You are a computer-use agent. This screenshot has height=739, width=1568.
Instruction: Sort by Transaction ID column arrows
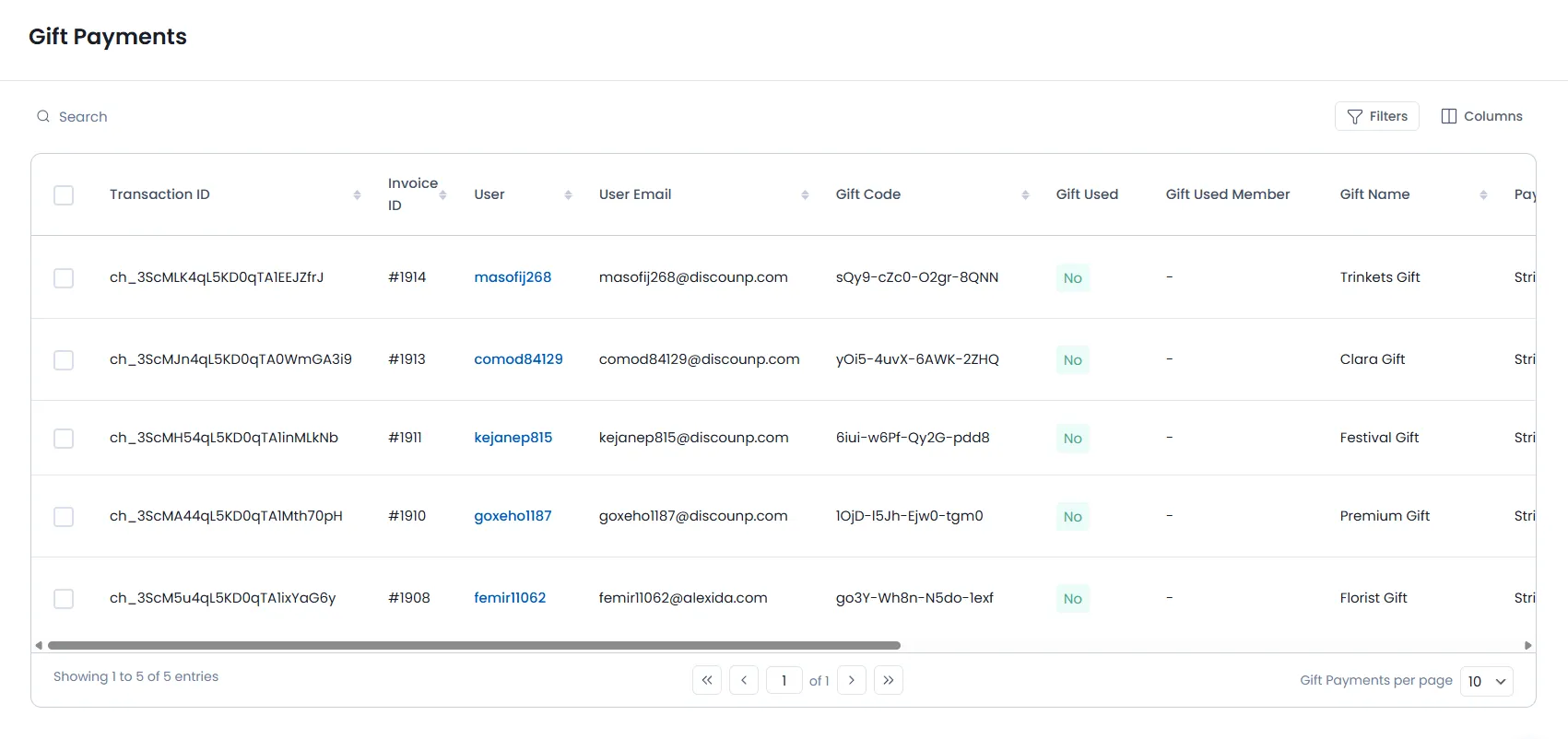pos(357,195)
